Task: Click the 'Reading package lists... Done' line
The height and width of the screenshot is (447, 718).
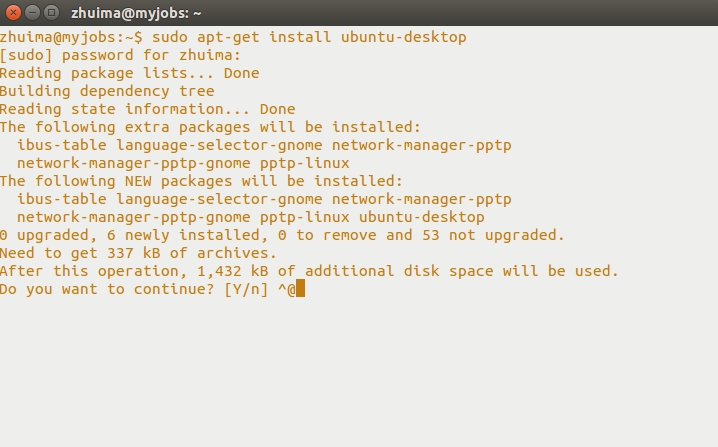Action: (x=130, y=73)
